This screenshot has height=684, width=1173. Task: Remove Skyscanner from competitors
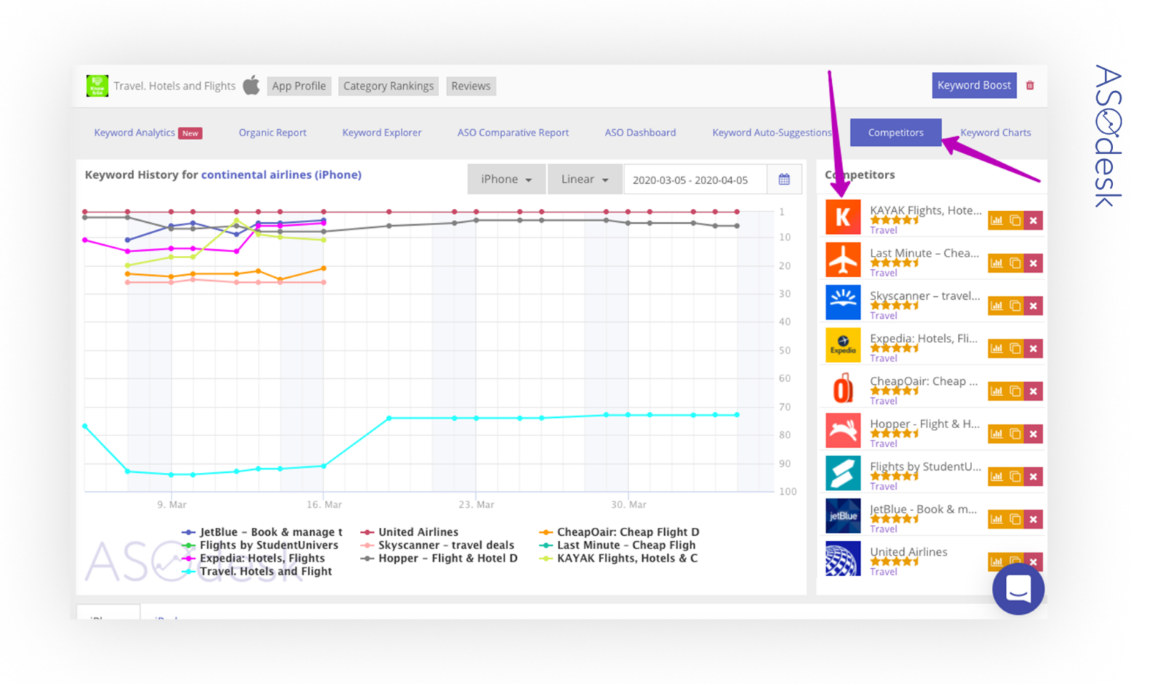(1034, 305)
